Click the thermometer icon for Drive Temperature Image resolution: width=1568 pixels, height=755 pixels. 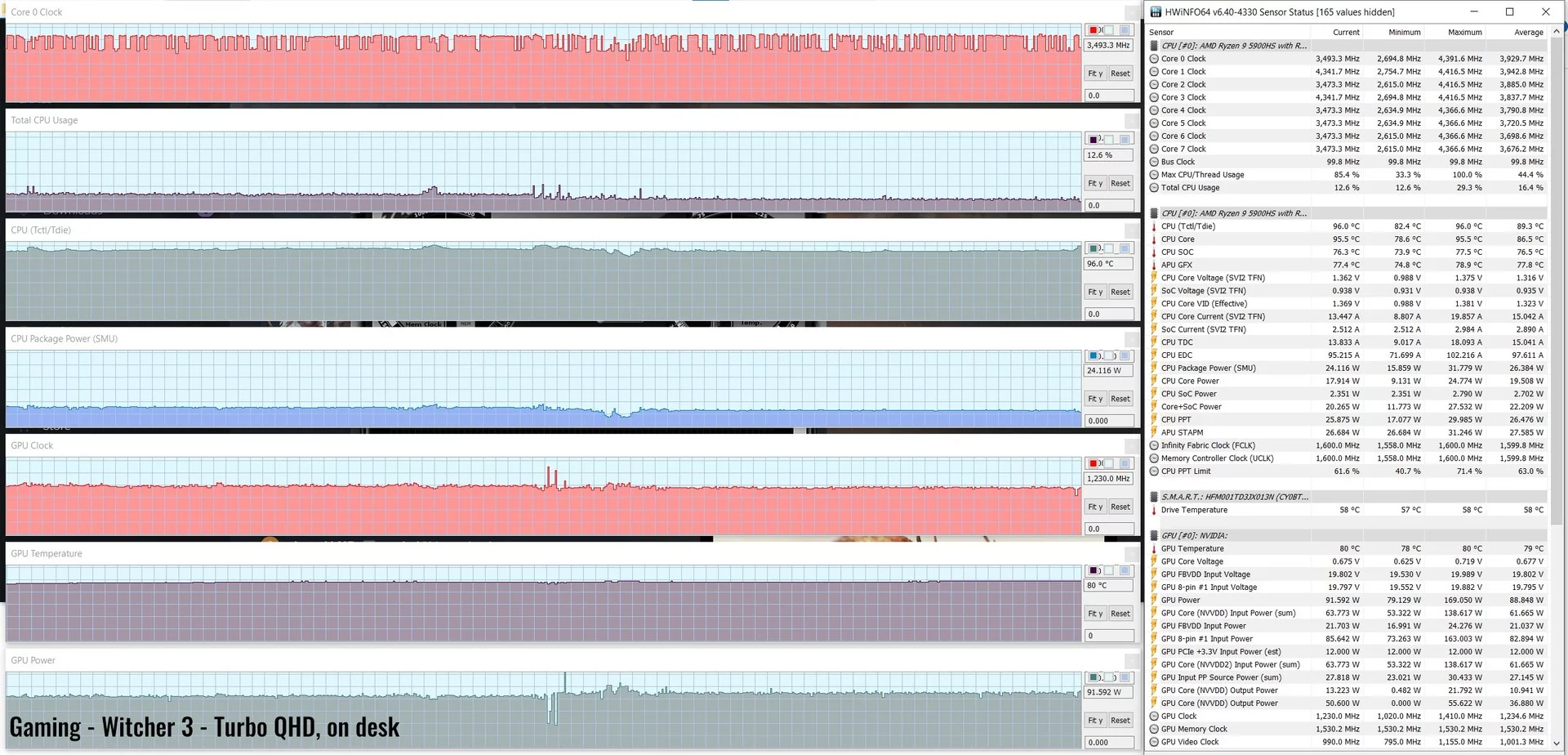click(x=1154, y=510)
